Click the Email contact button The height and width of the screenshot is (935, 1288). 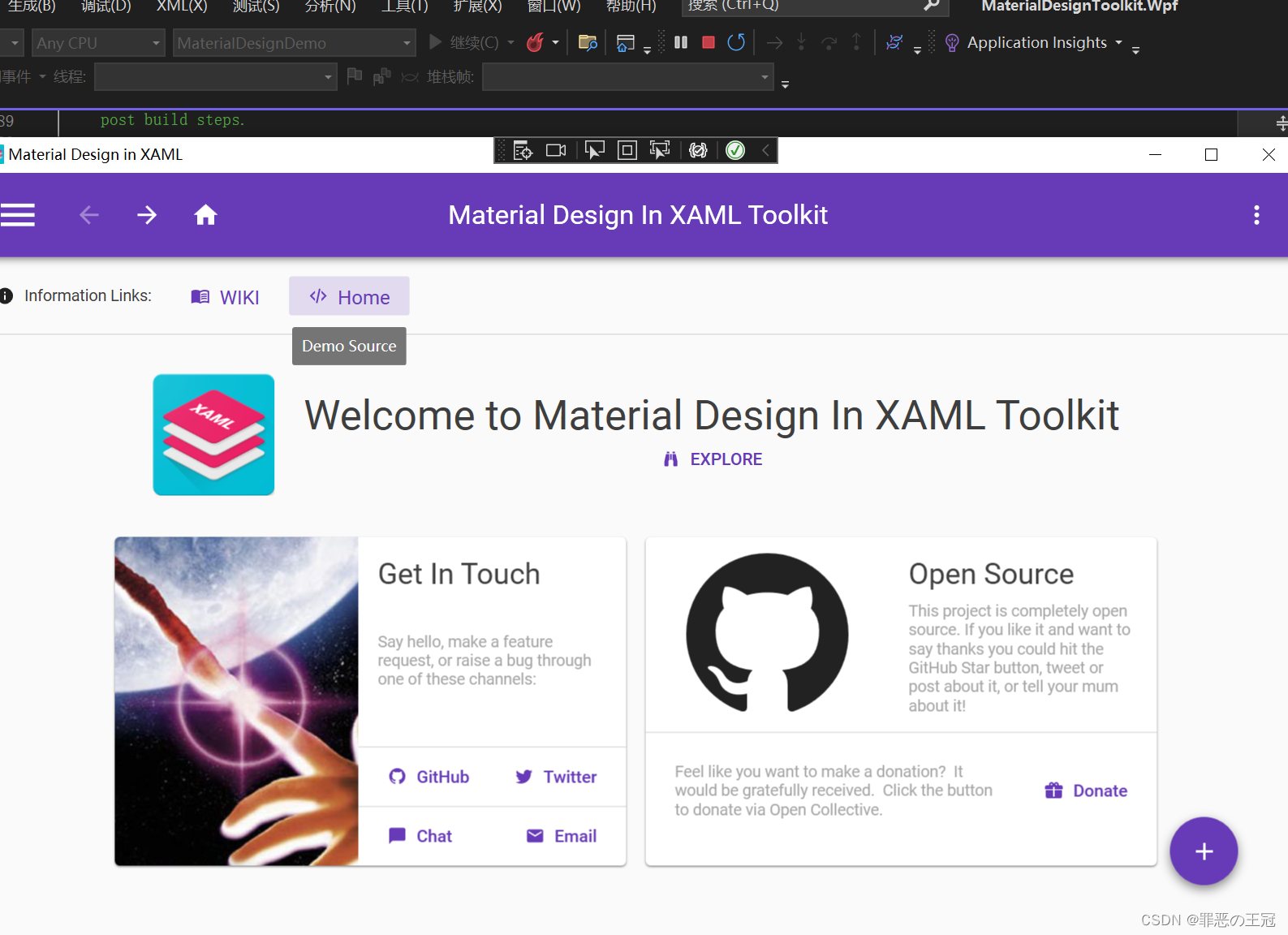[x=562, y=836]
